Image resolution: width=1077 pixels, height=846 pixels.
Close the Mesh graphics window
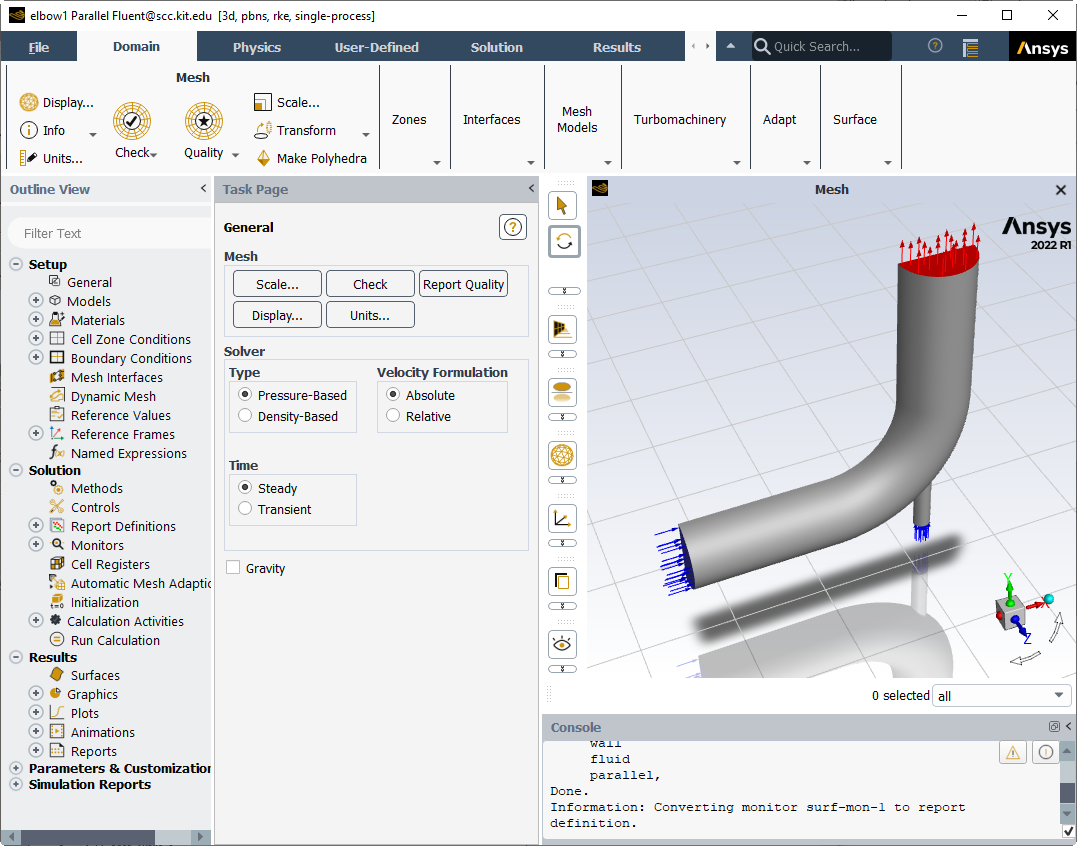pyautogui.click(x=1061, y=190)
